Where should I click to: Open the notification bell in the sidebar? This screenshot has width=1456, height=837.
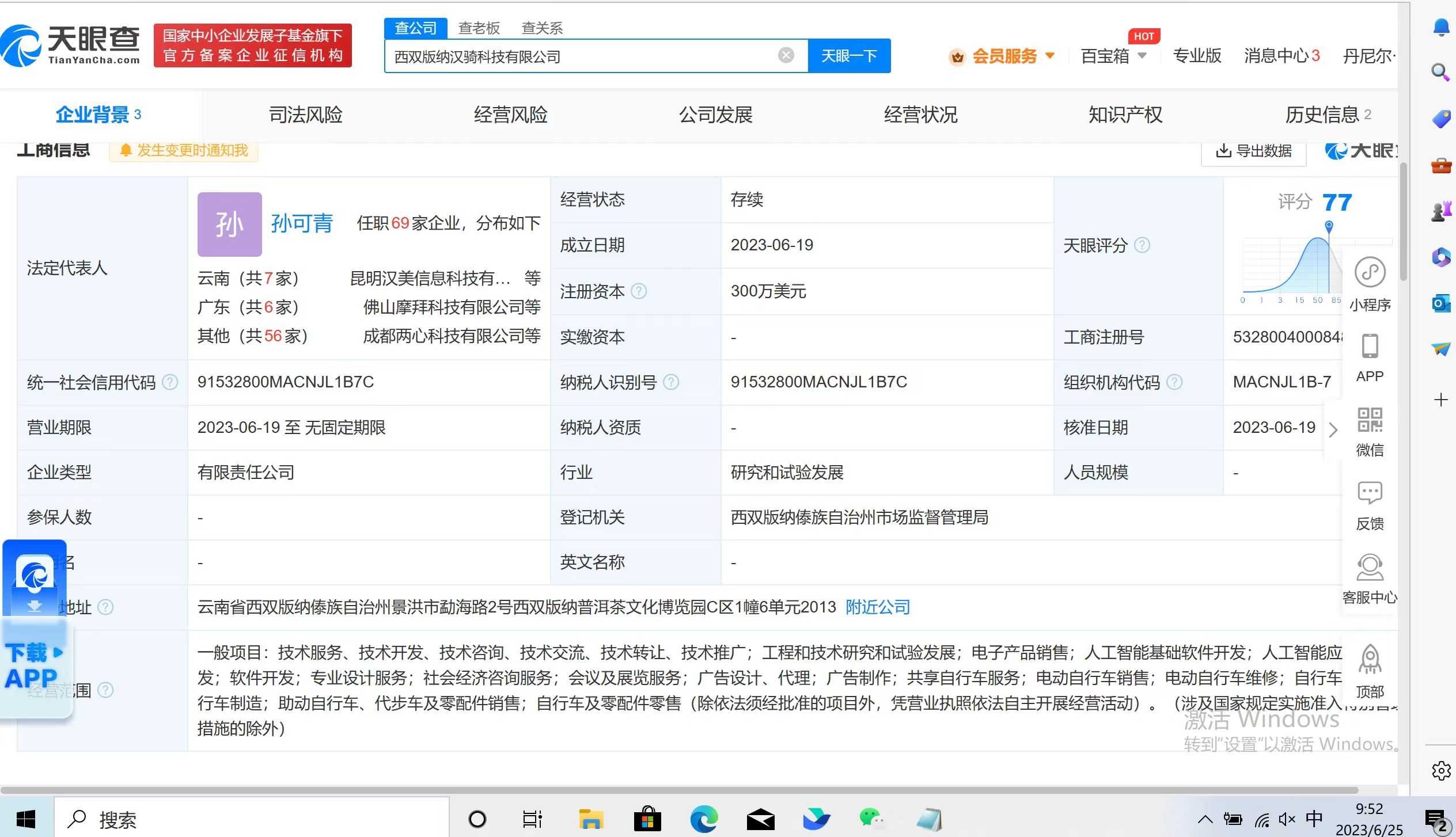1440,28
